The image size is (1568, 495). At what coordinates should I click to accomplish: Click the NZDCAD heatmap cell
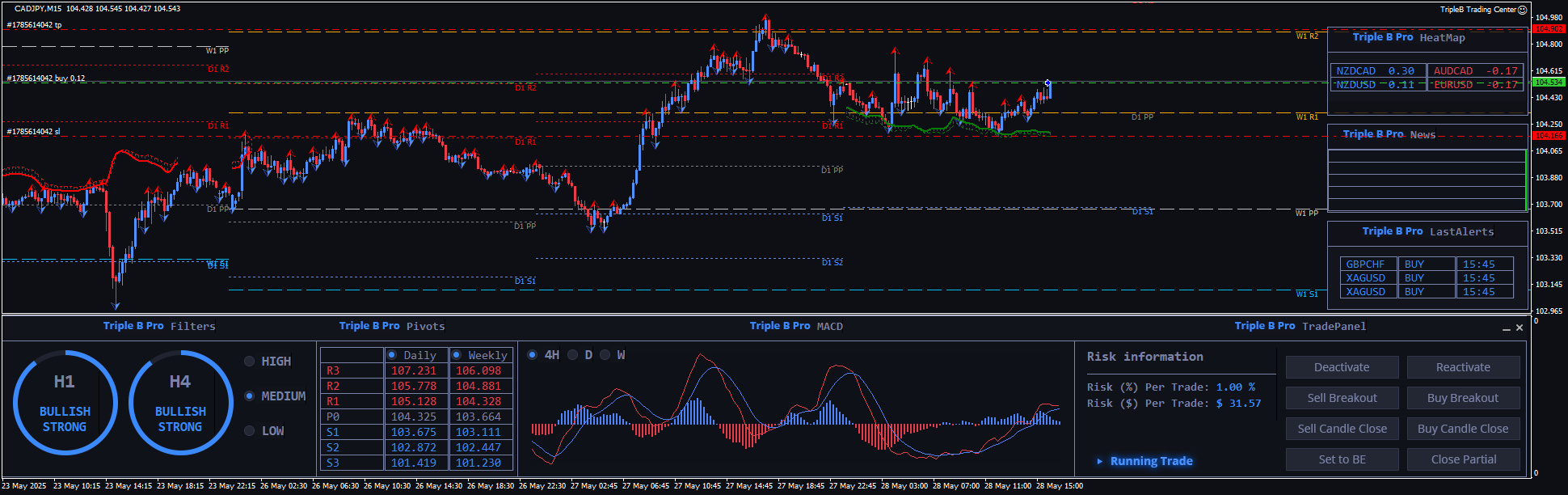1376,71
